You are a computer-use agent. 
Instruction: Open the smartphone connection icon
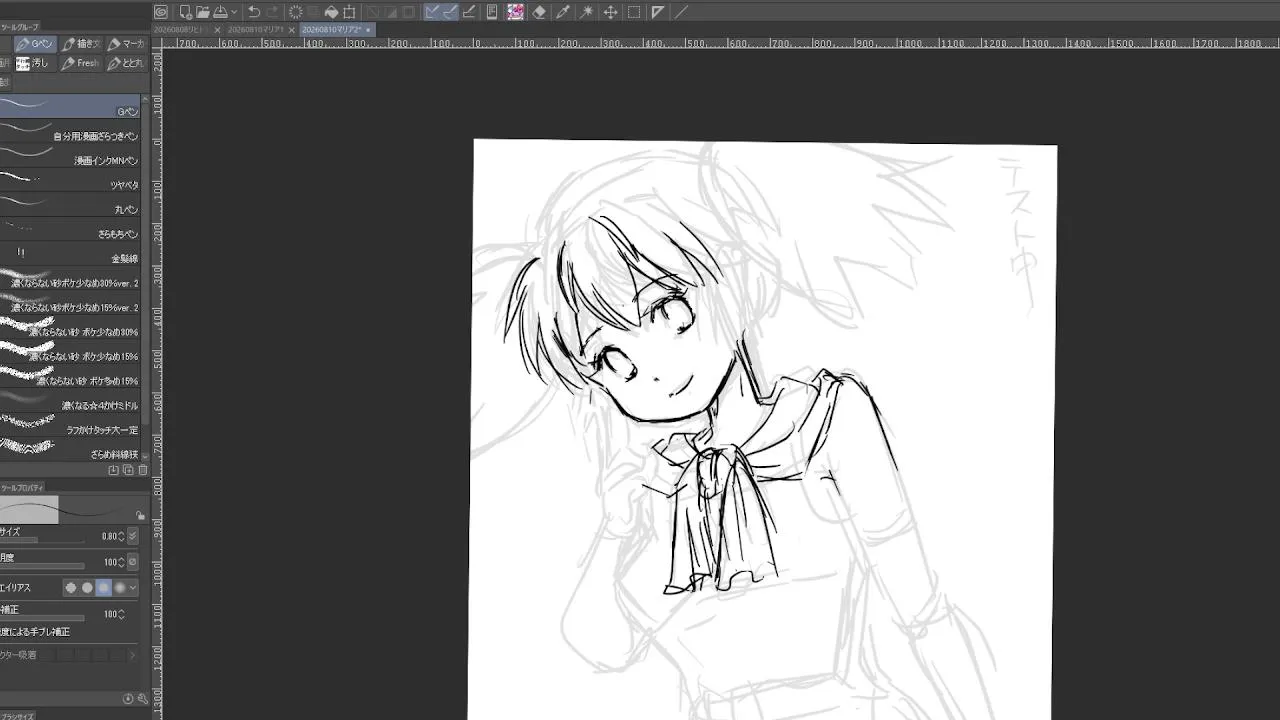click(492, 12)
